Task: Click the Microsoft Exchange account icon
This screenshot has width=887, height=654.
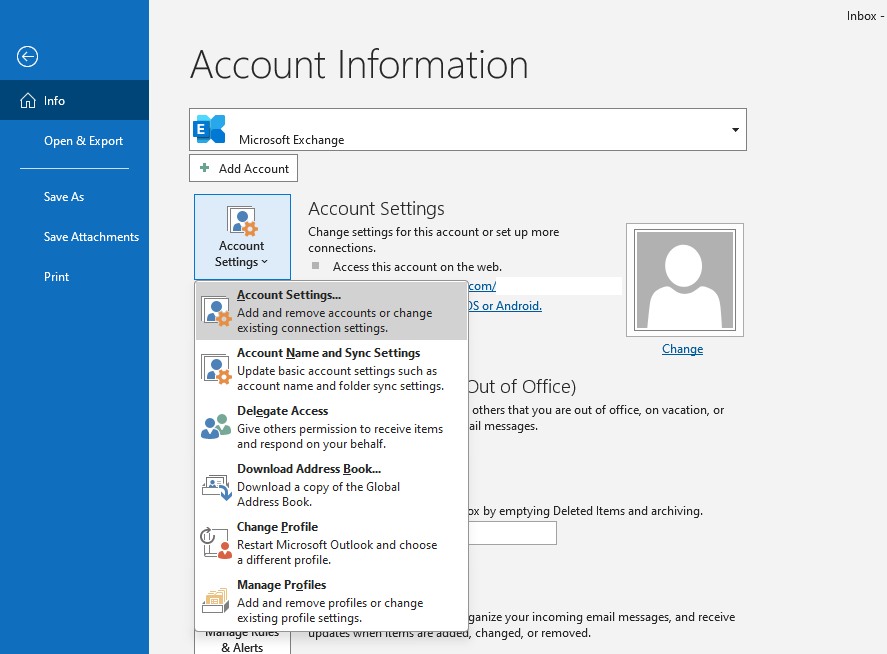Action: click(210, 130)
